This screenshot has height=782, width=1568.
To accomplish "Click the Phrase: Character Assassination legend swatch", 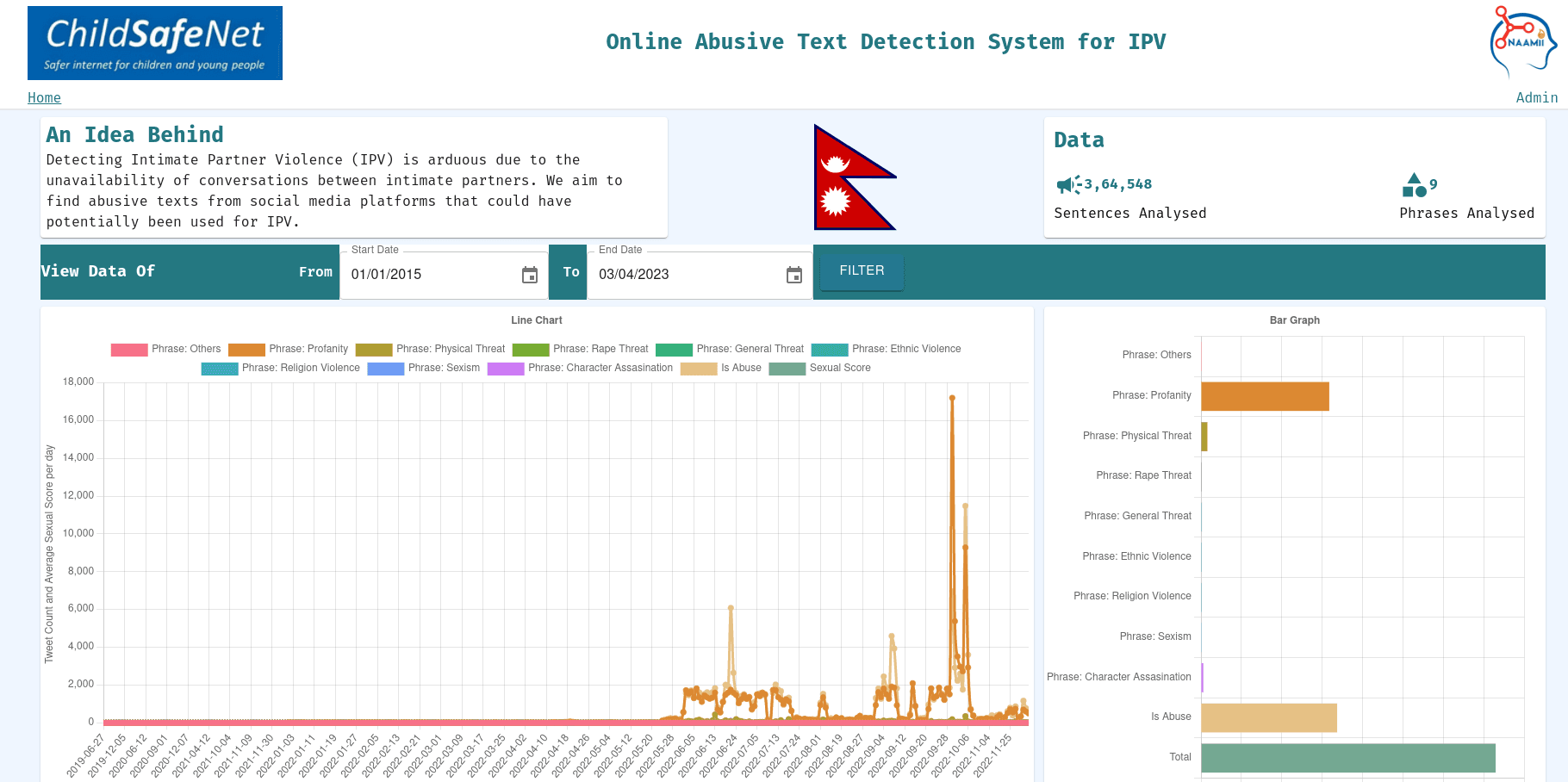I will (506, 369).
